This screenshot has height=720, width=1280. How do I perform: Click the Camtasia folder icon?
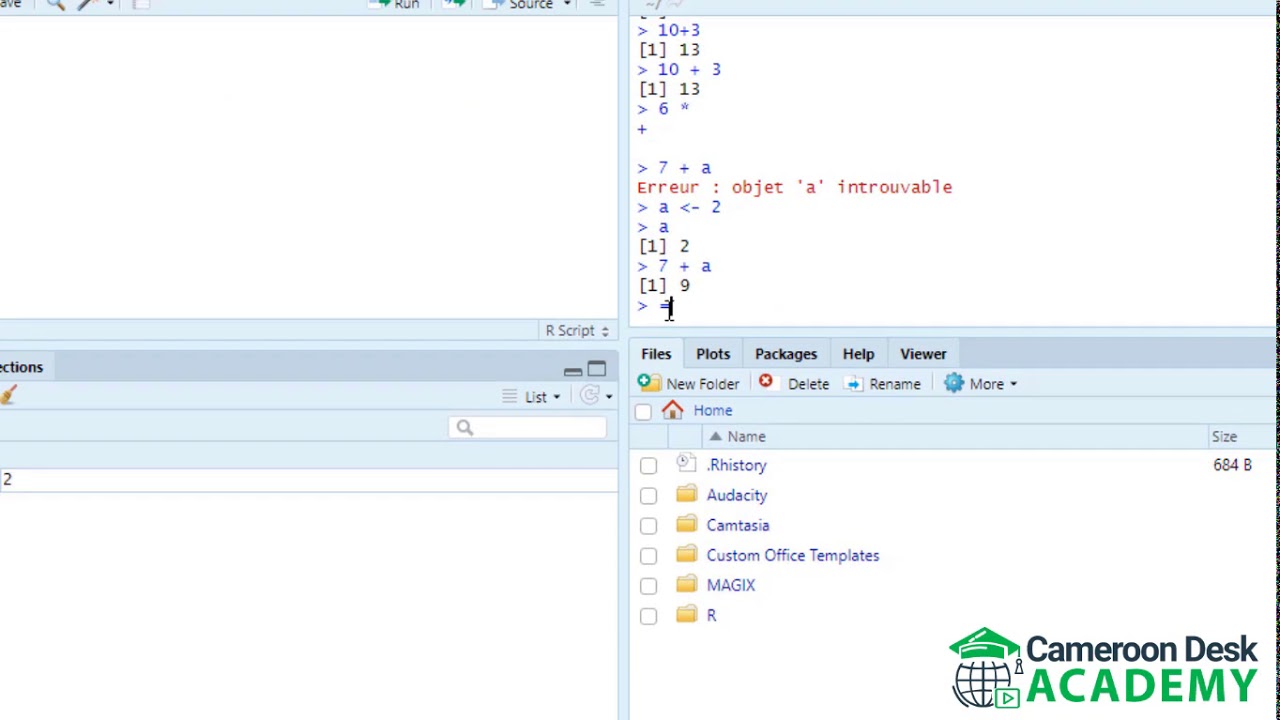686,524
